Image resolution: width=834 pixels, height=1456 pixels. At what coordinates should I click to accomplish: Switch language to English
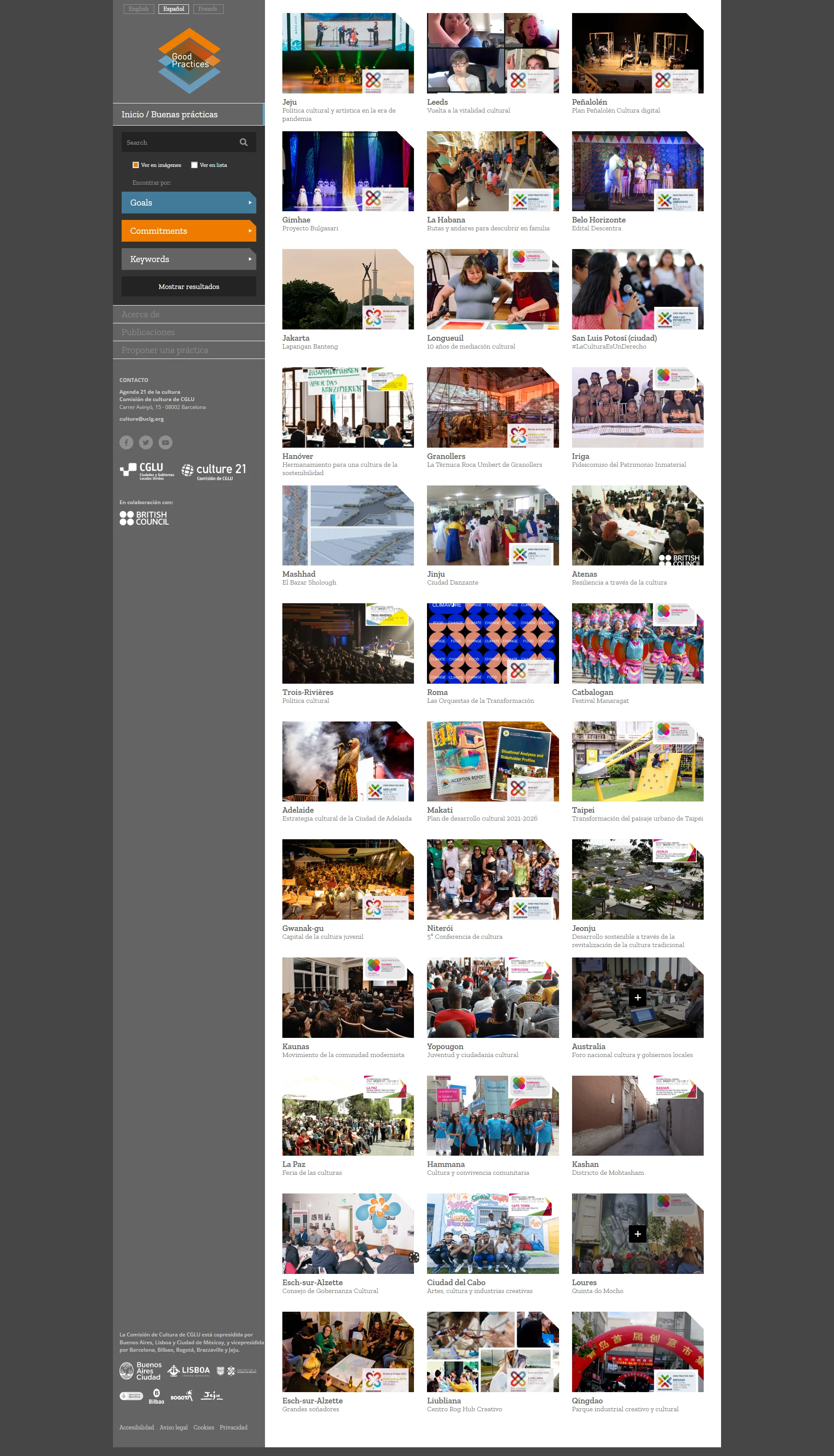pos(139,9)
